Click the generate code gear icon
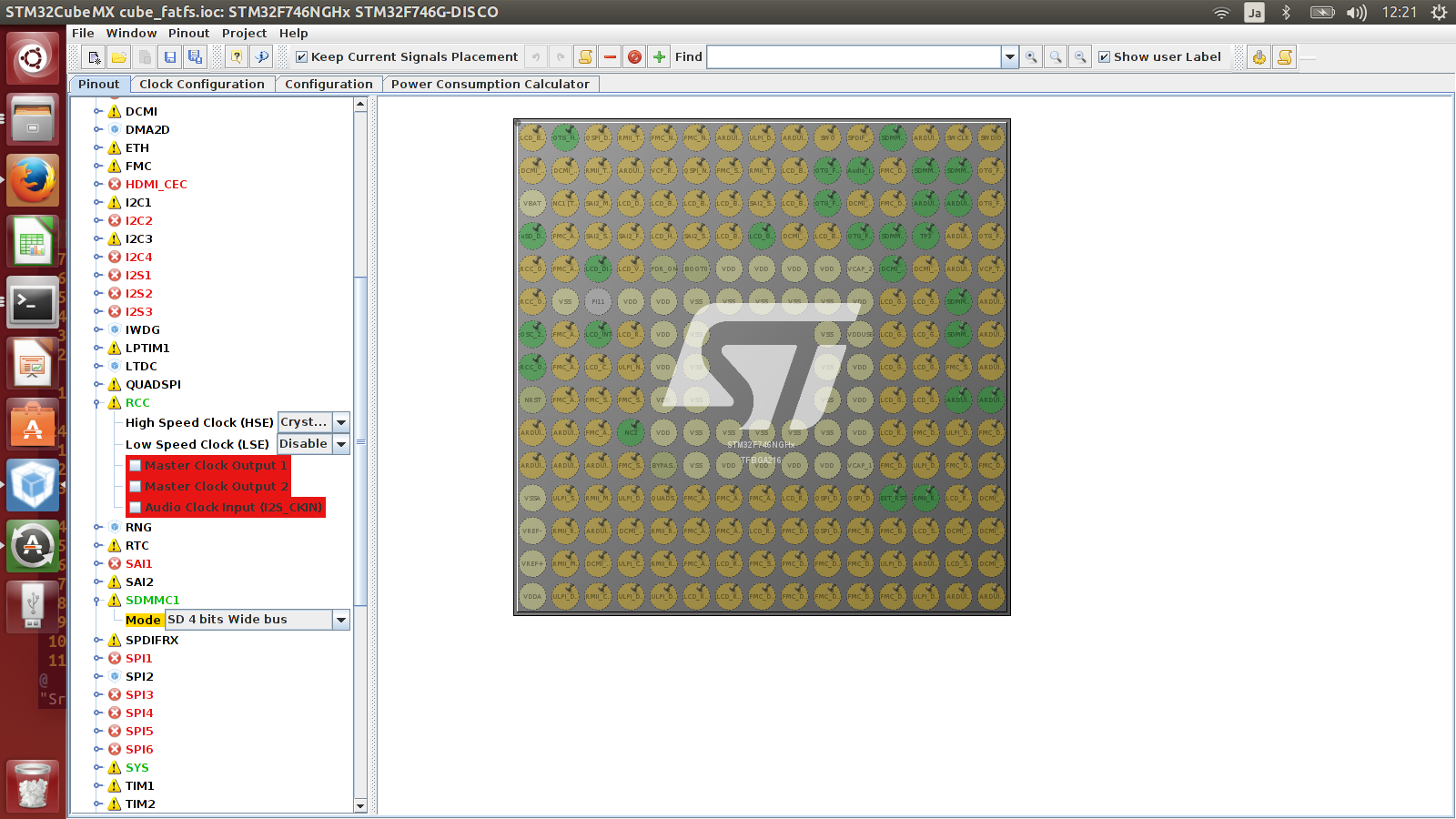 point(1259,57)
